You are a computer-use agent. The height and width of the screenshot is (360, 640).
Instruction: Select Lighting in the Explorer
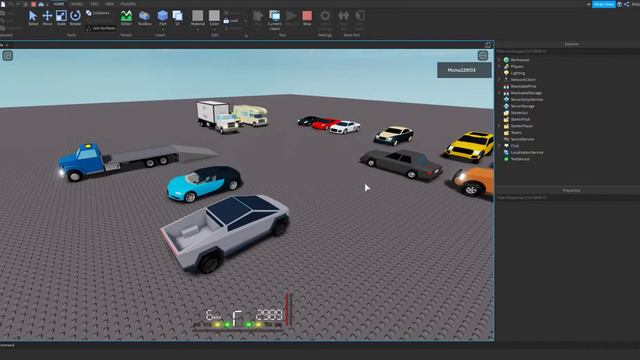[518, 73]
